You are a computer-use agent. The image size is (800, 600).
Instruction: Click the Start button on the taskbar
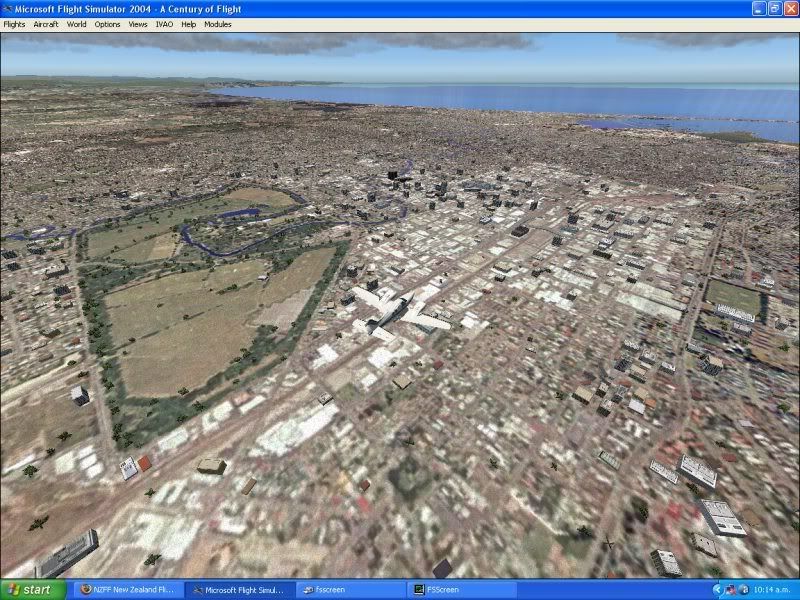[x=28, y=589]
